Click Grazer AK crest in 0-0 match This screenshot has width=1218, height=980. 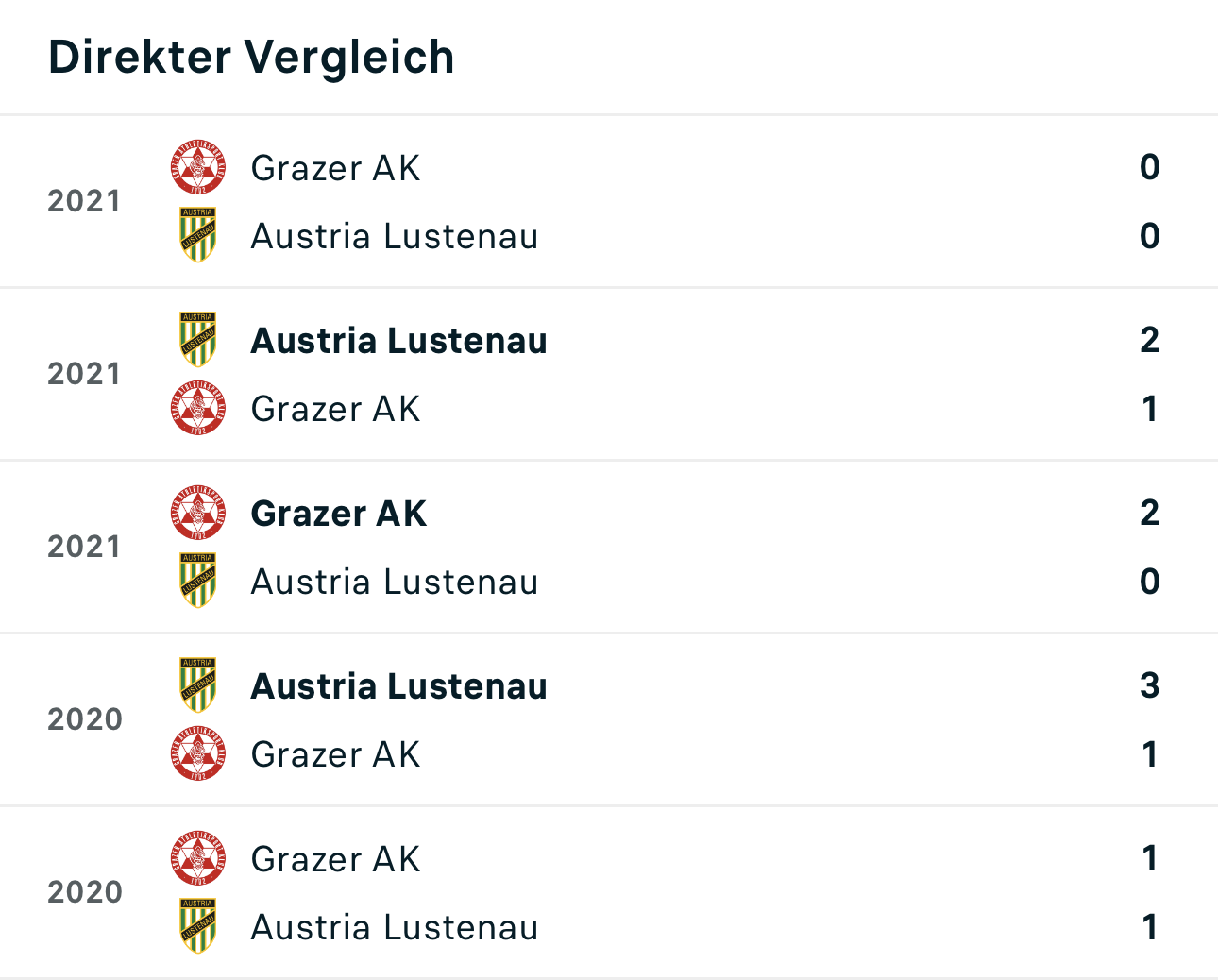tap(198, 167)
